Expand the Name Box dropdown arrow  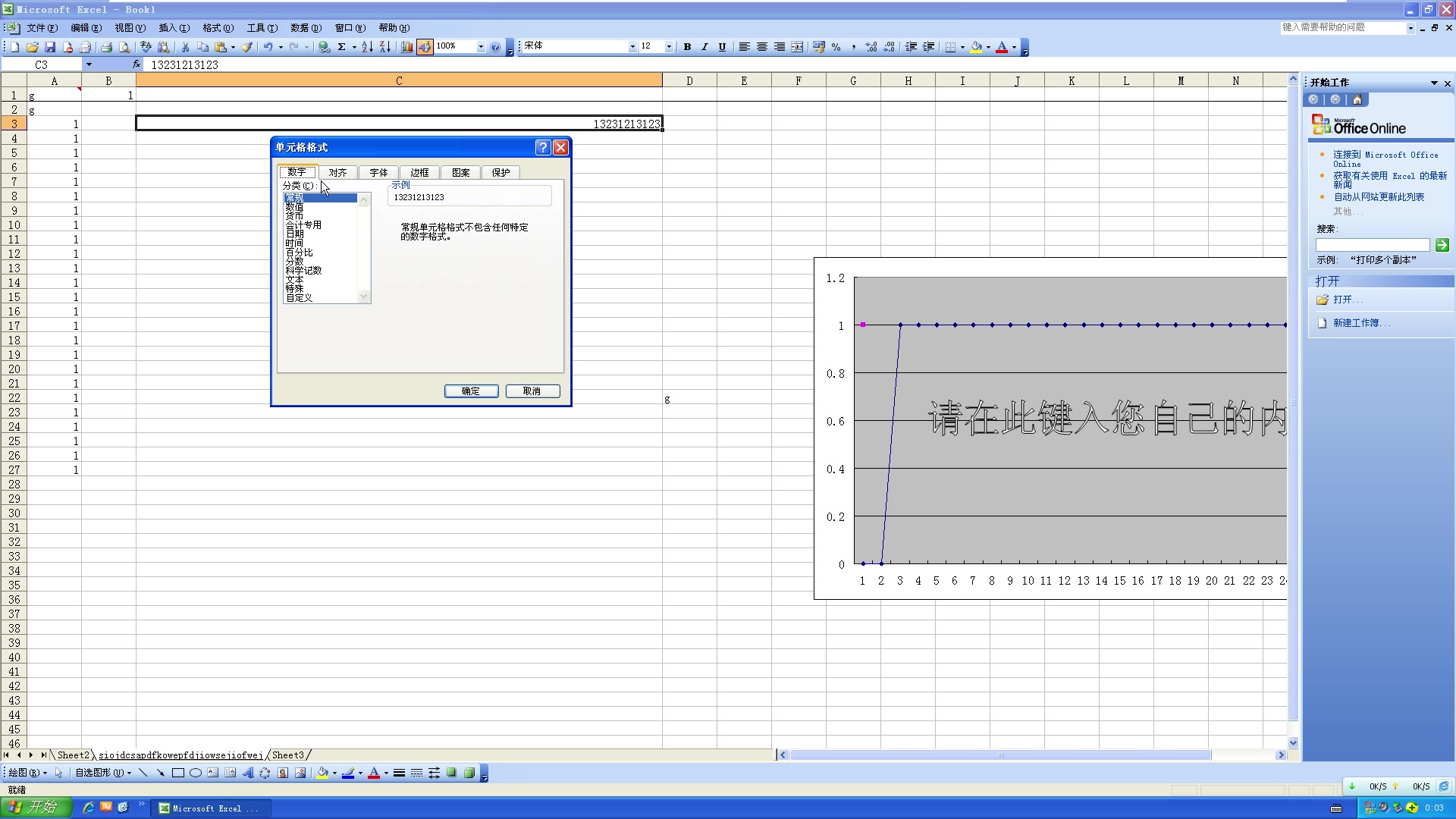point(89,64)
